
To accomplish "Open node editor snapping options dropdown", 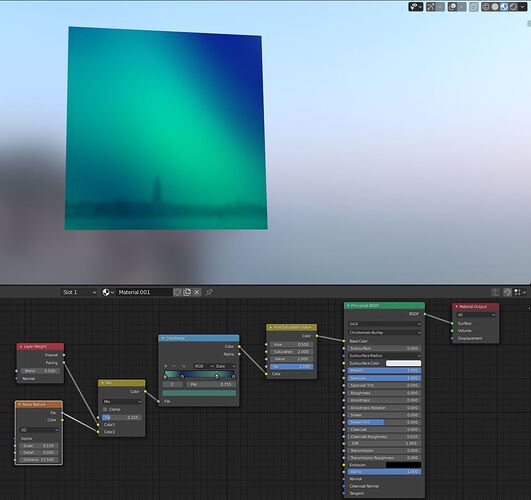I will pyautogui.click(x=520, y=292).
